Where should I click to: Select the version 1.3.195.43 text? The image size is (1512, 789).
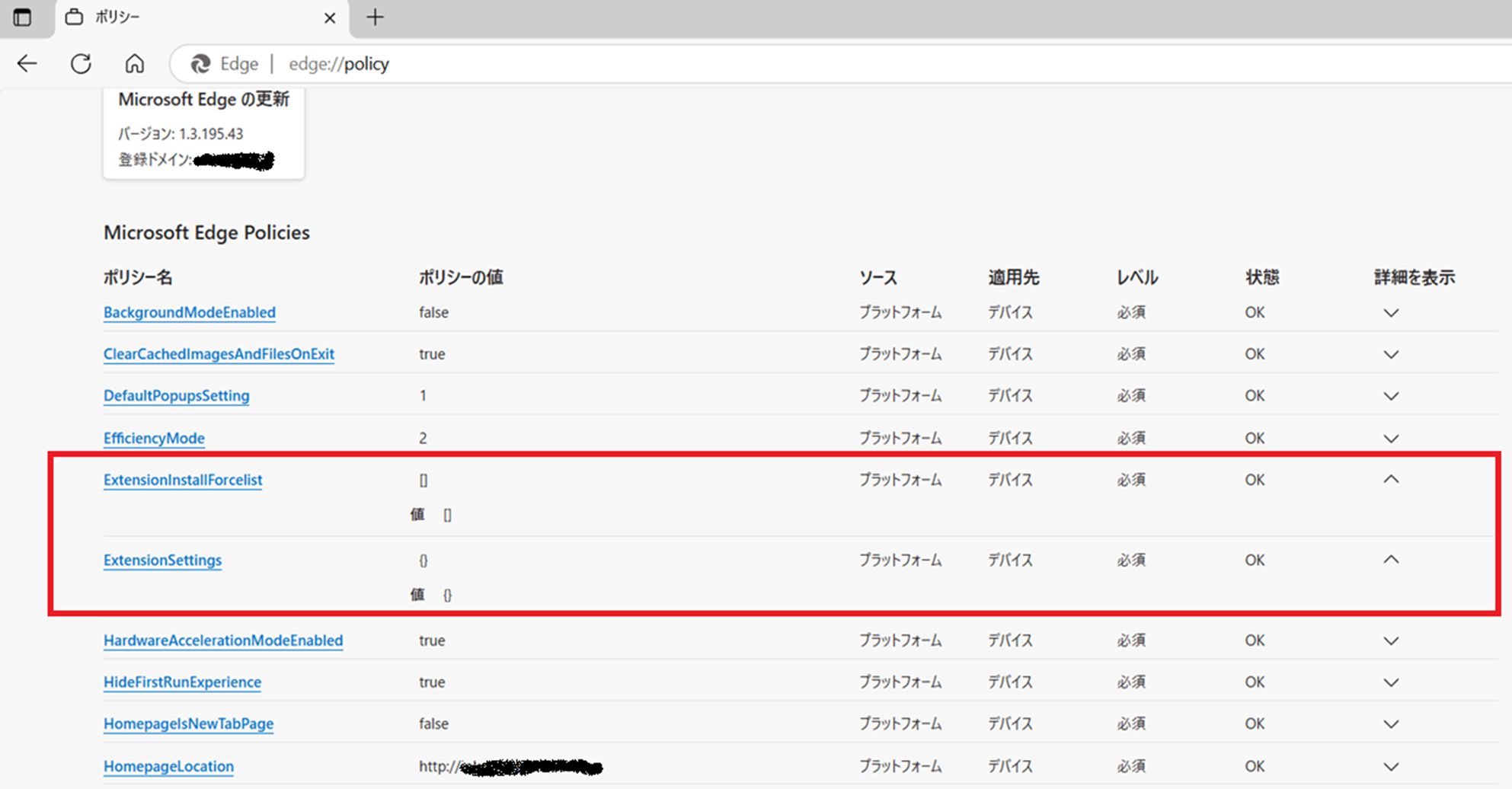[211, 134]
